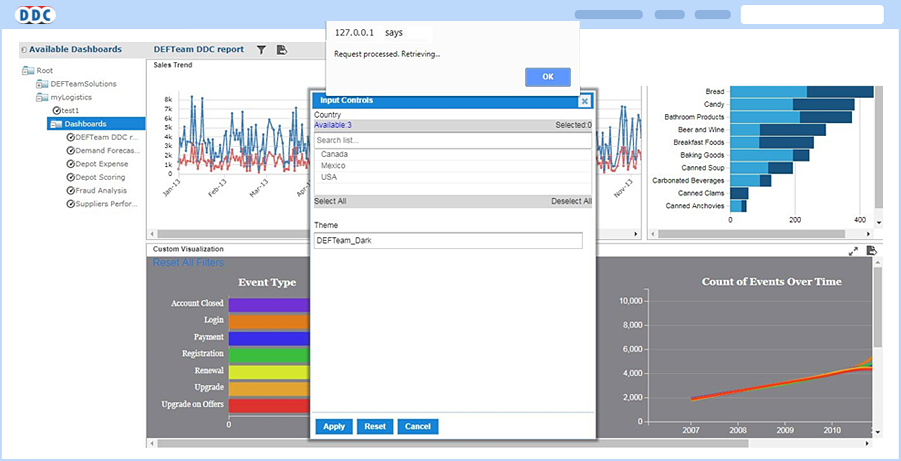Click the export icon in Custom Visualization header

coord(871,251)
